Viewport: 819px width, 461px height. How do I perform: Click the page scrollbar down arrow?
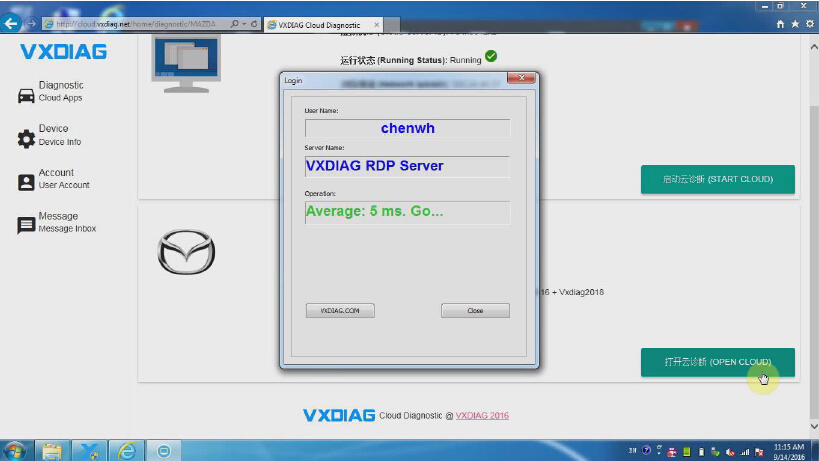click(x=814, y=426)
